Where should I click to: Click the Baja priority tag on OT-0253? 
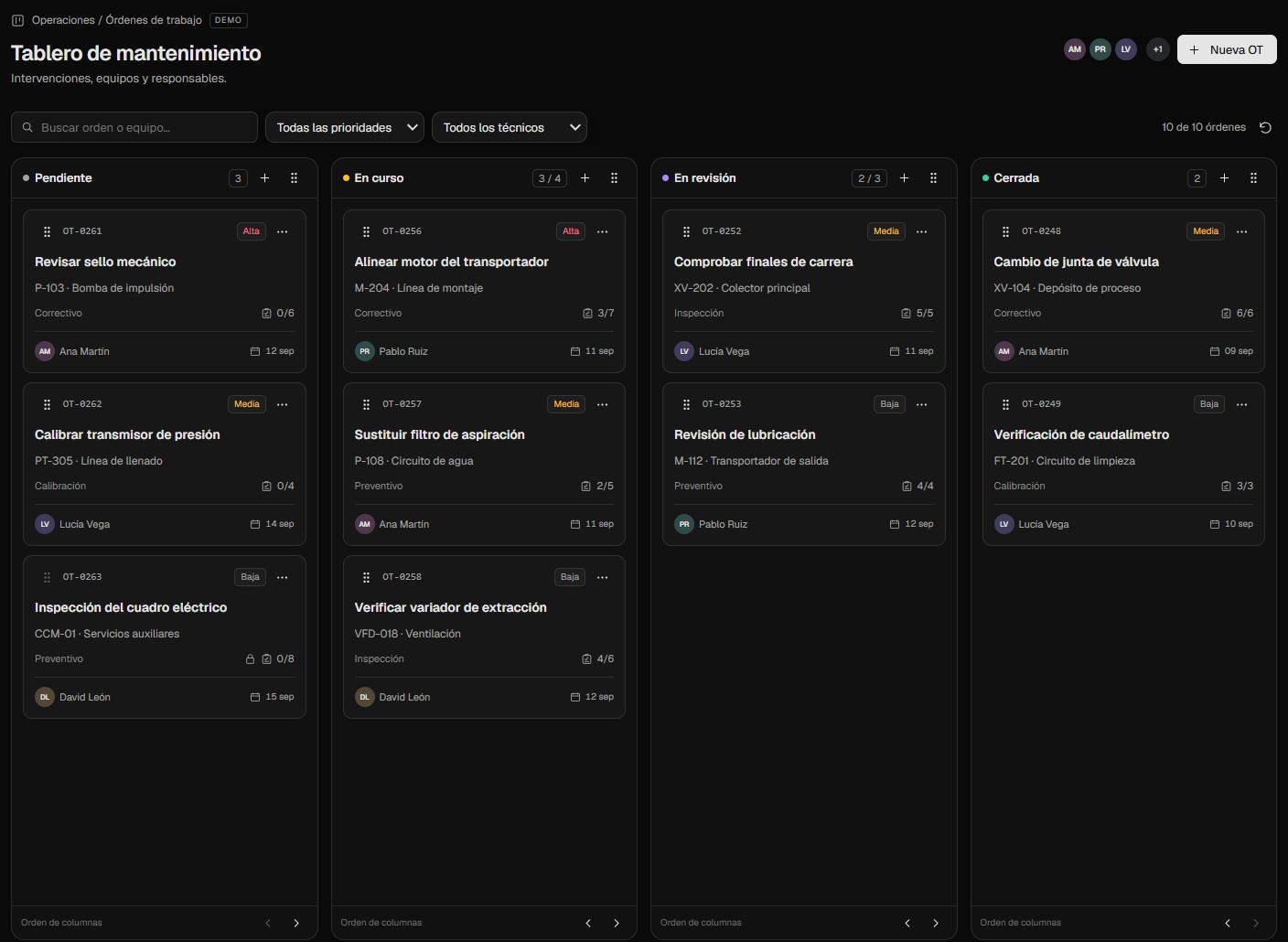tap(889, 404)
